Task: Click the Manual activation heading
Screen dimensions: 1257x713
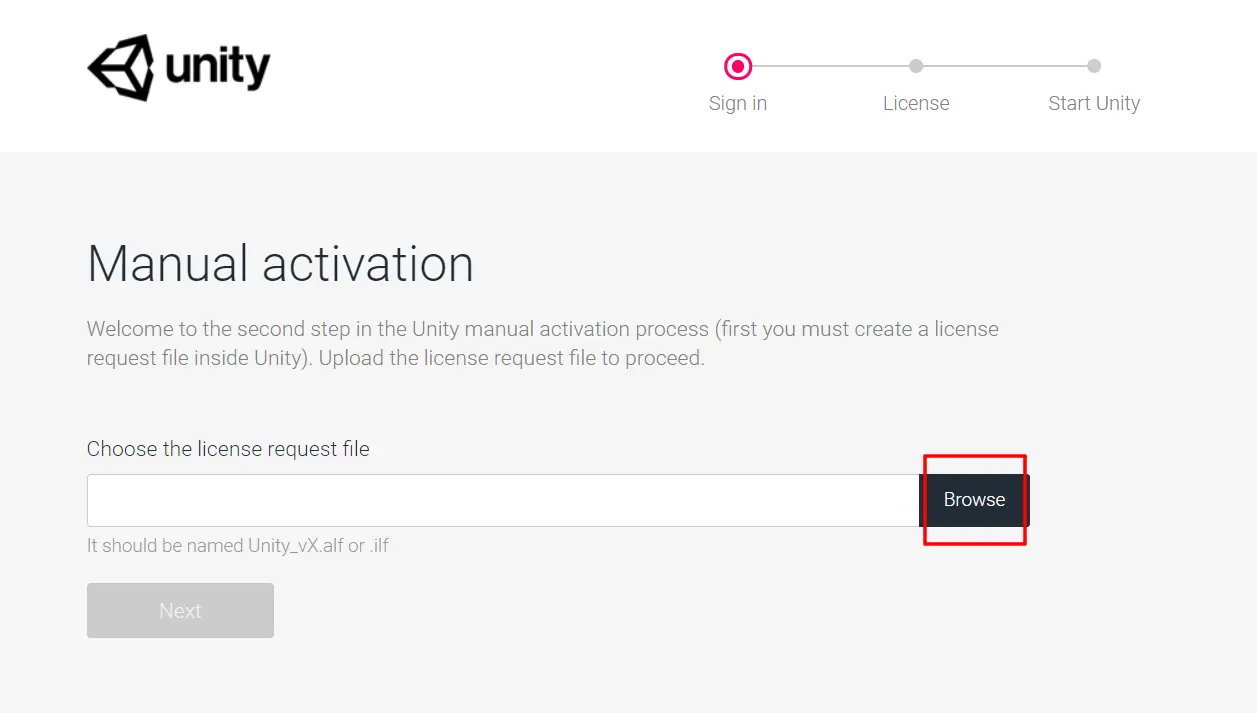Action: click(x=280, y=264)
